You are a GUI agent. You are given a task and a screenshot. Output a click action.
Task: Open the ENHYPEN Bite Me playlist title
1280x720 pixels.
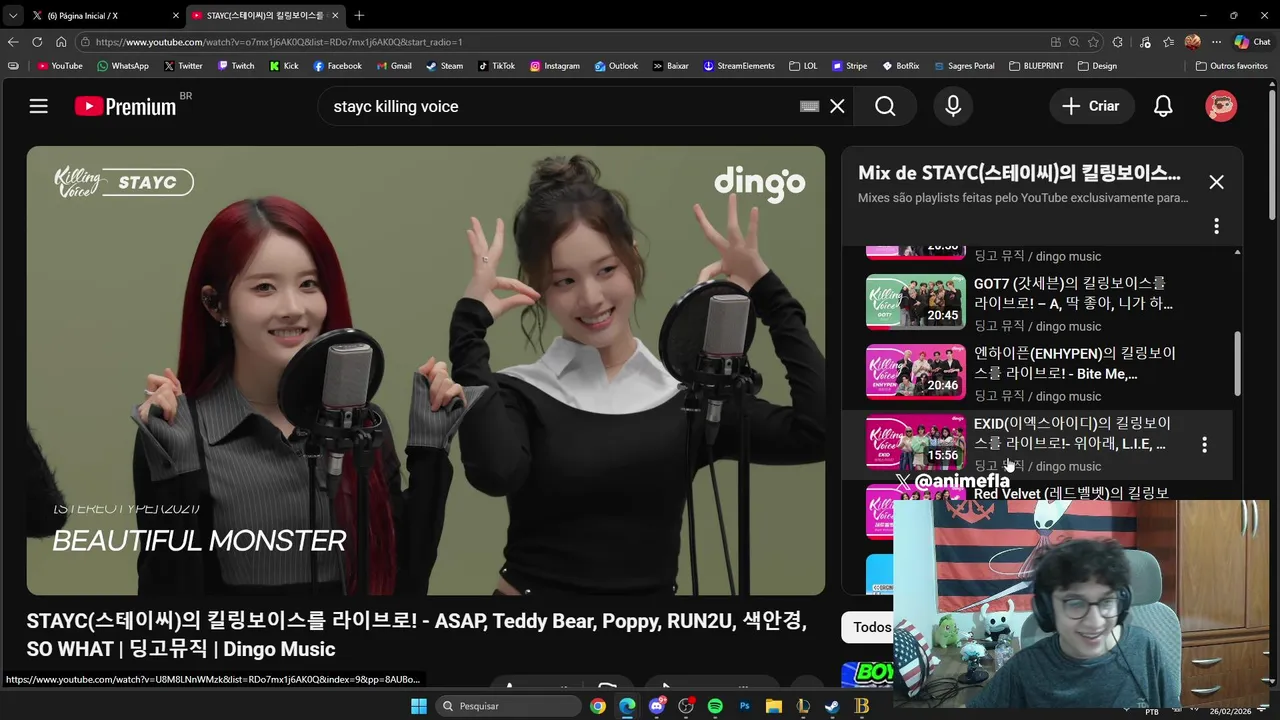[x=1074, y=363]
